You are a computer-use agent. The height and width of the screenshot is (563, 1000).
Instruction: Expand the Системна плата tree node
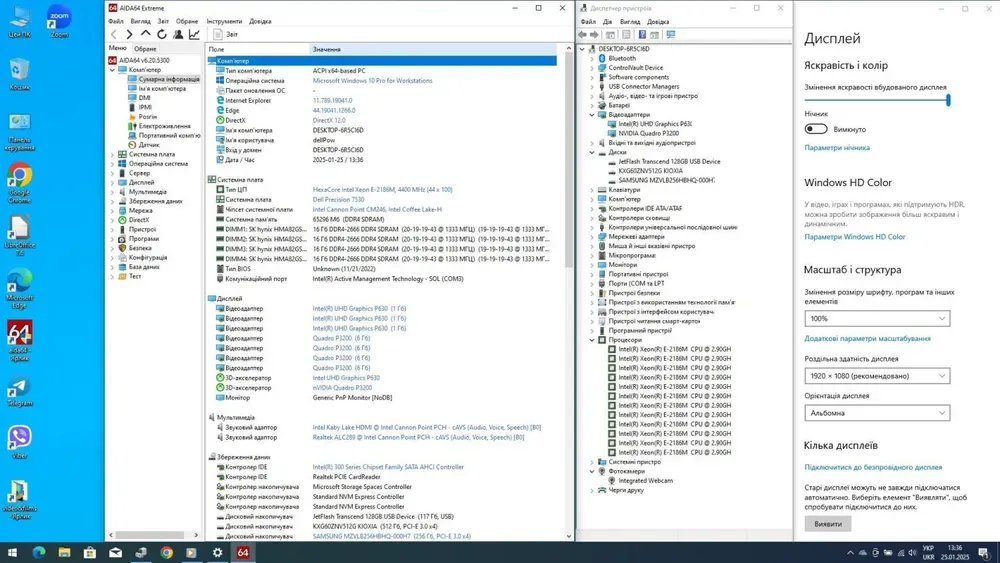pyautogui.click(x=112, y=154)
